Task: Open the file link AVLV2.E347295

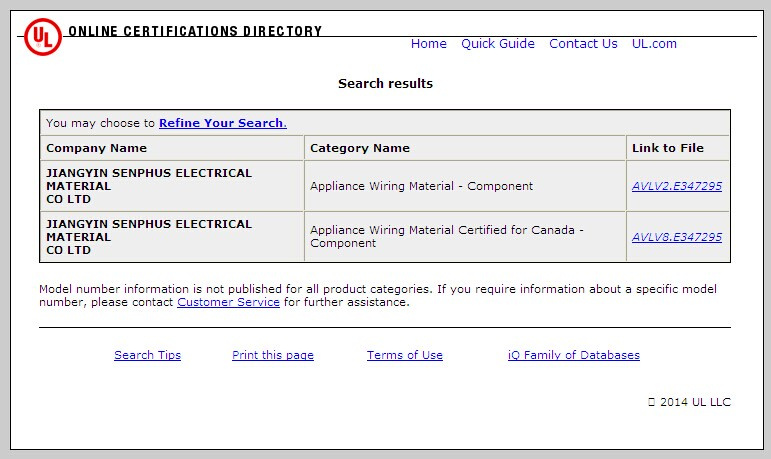Action: click(x=677, y=186)
